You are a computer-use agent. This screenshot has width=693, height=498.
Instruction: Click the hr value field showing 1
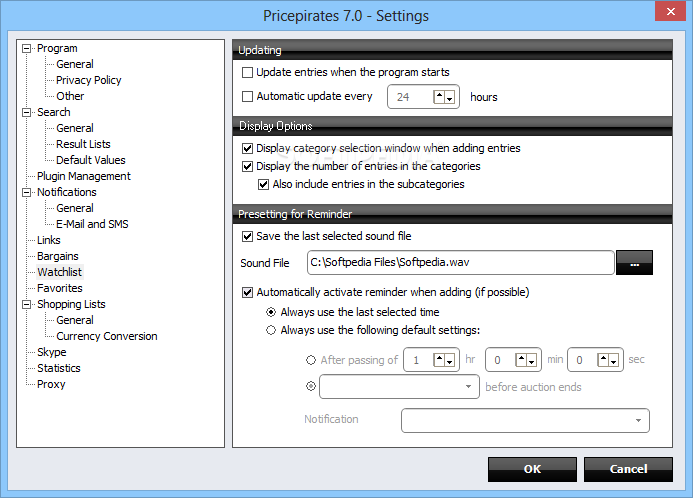coord(418,360)
